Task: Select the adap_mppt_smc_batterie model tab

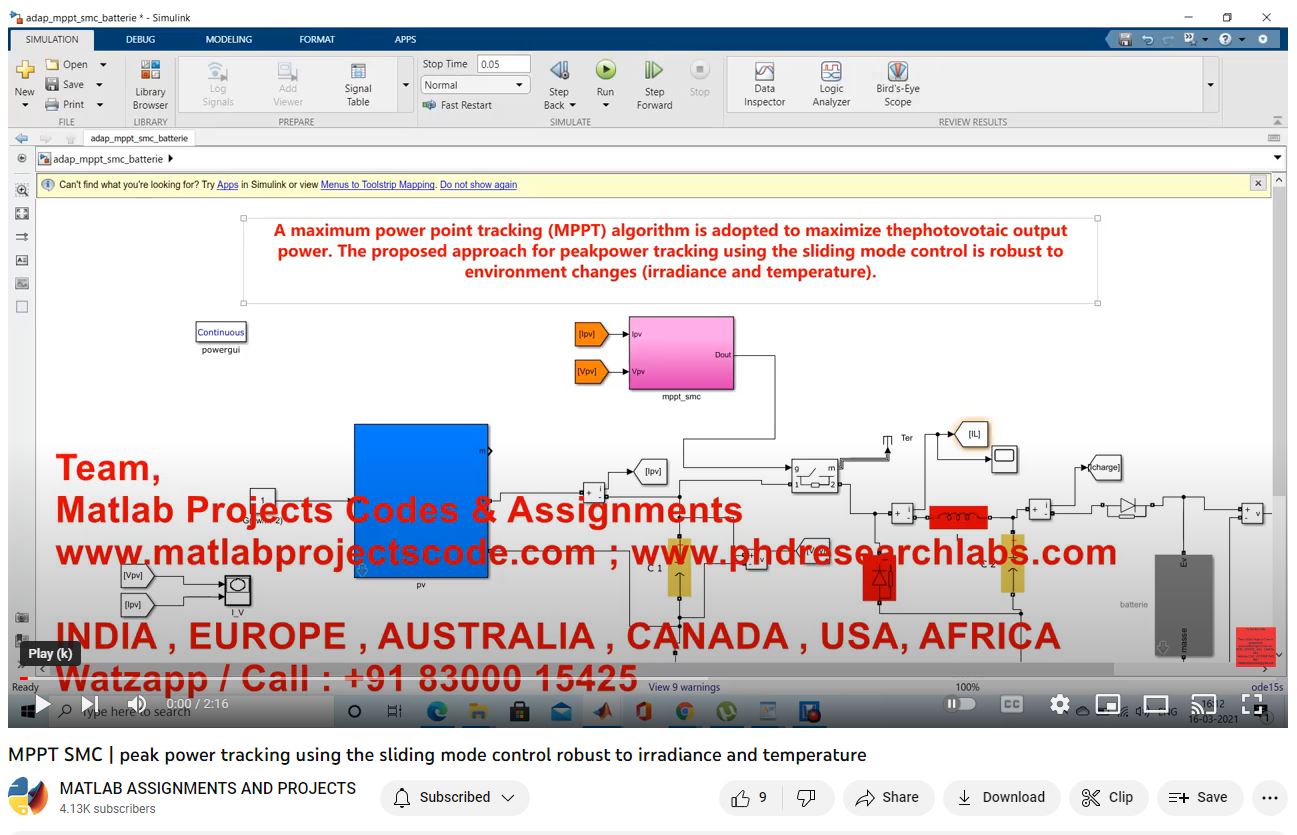Action: point(139,138)
